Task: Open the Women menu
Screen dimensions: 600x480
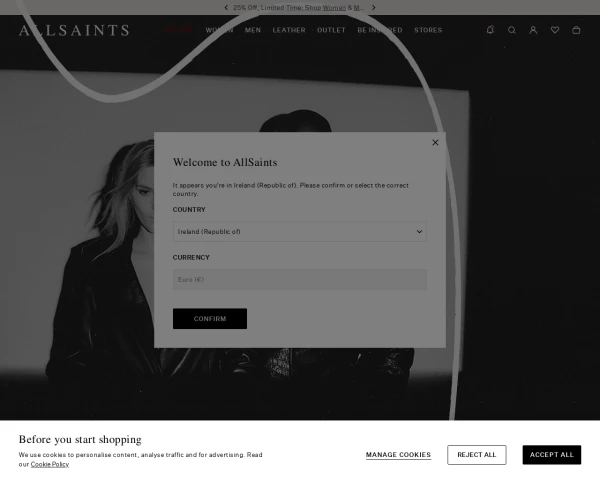Action: pyautogui.click(x=219, y=30)
